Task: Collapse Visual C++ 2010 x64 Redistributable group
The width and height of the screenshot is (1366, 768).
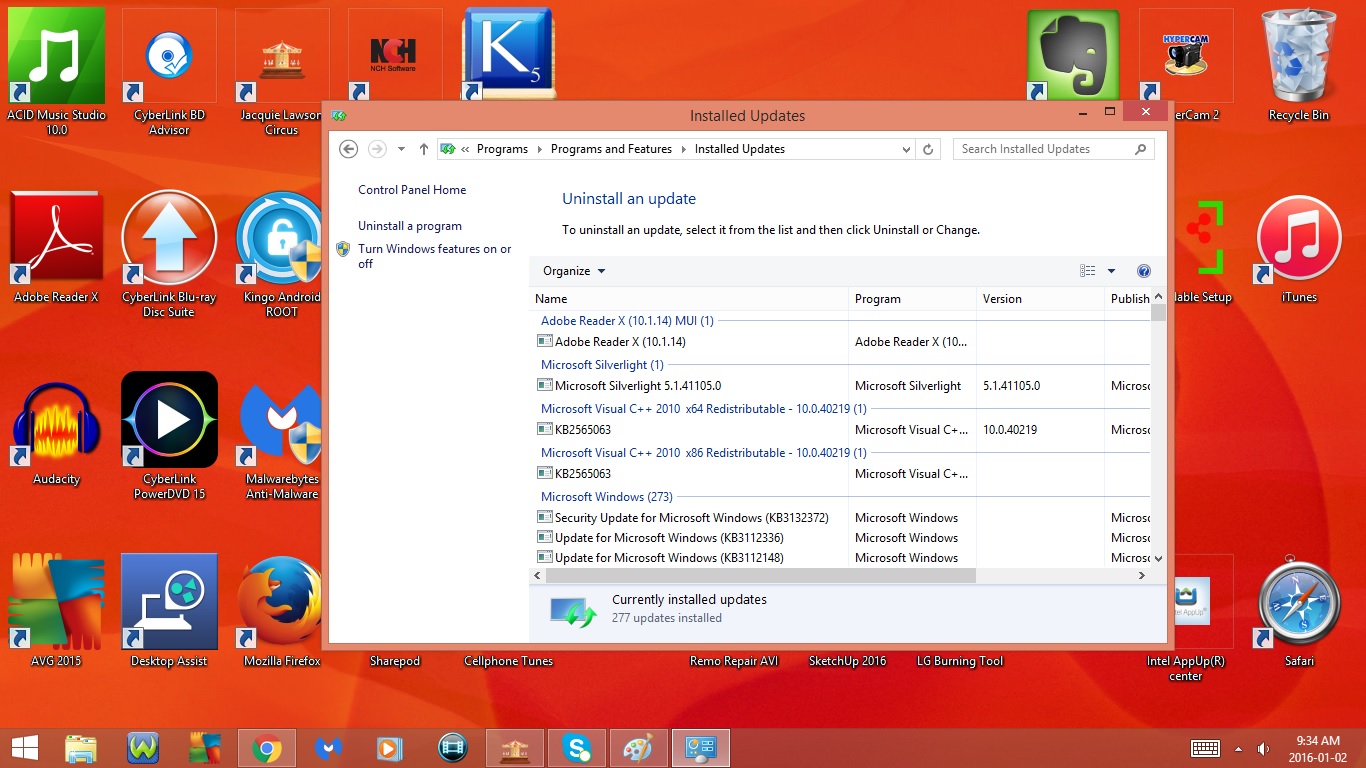Action: 703,409
